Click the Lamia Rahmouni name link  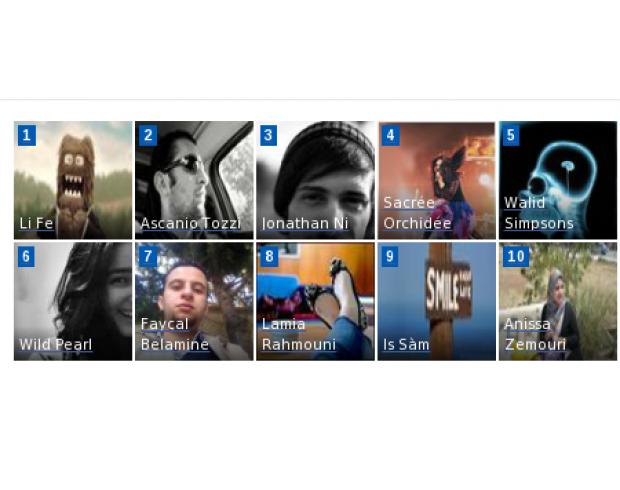coord(299,335)
